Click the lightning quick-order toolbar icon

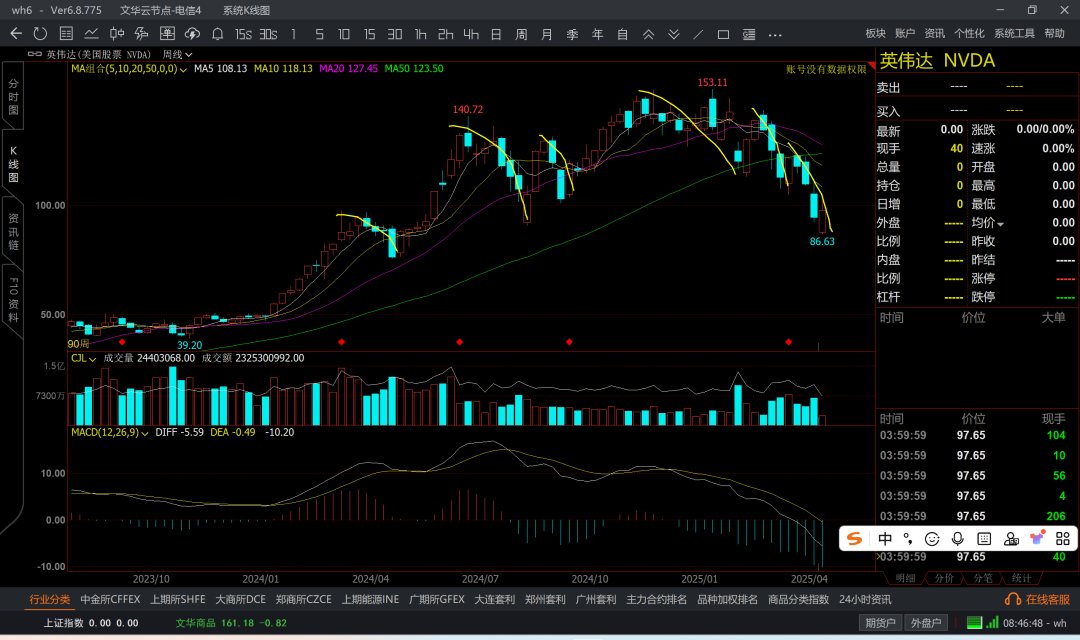(142, 34)
